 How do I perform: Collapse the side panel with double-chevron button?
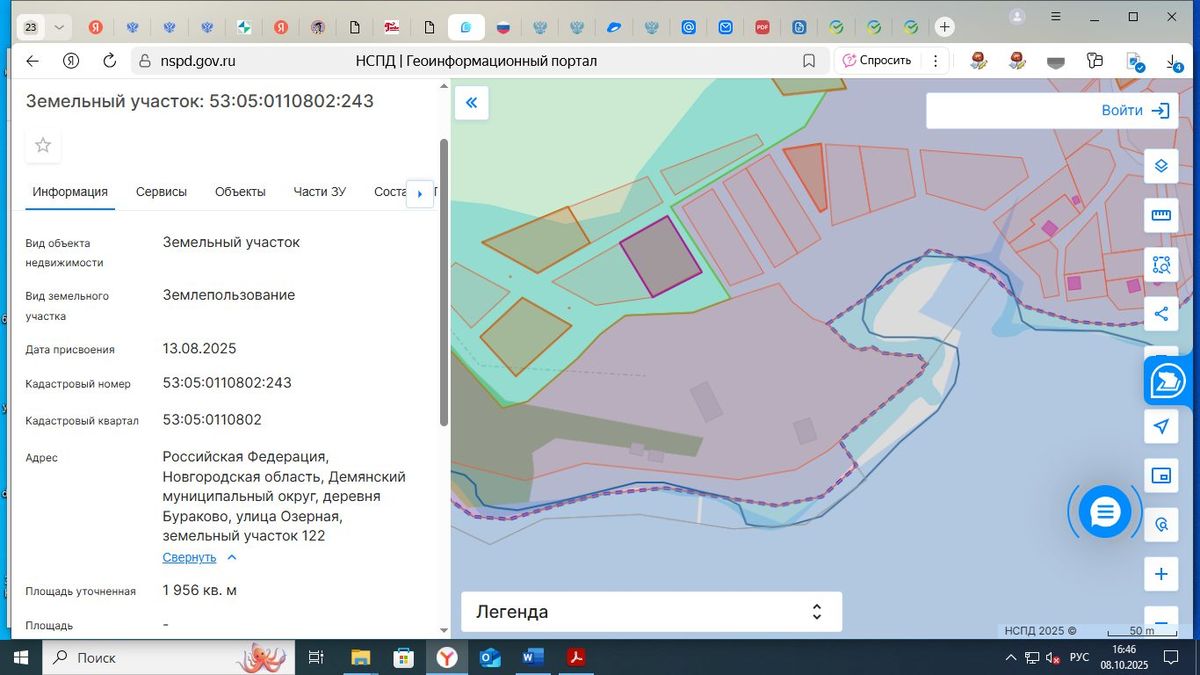point(471,103)
